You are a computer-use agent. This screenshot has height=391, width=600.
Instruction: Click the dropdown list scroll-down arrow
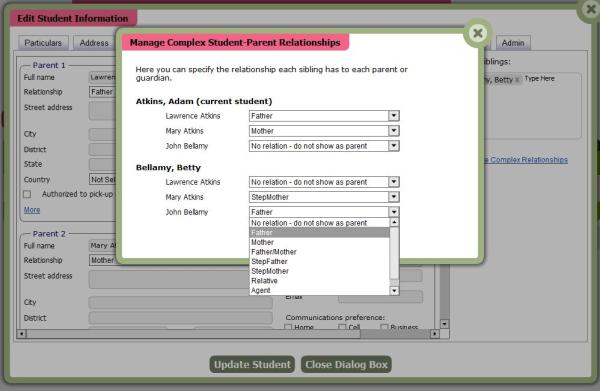[x=394, y=291]
